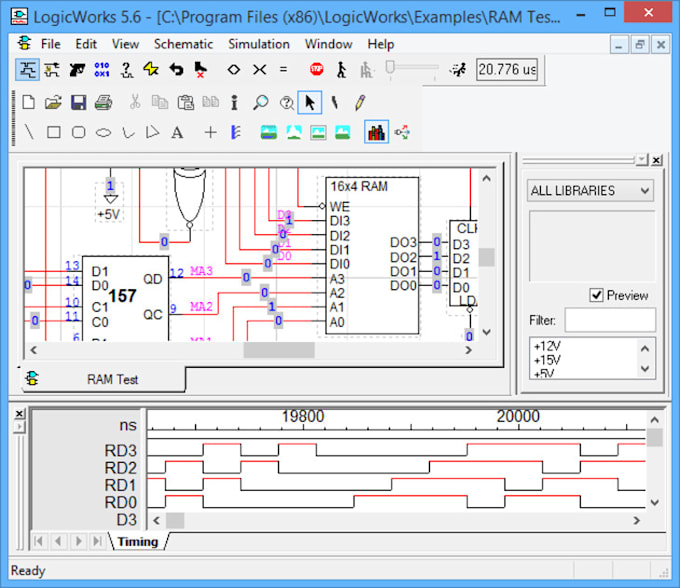Click the equals sign toolbar icon
680x588 pixels.
point(284,69)
